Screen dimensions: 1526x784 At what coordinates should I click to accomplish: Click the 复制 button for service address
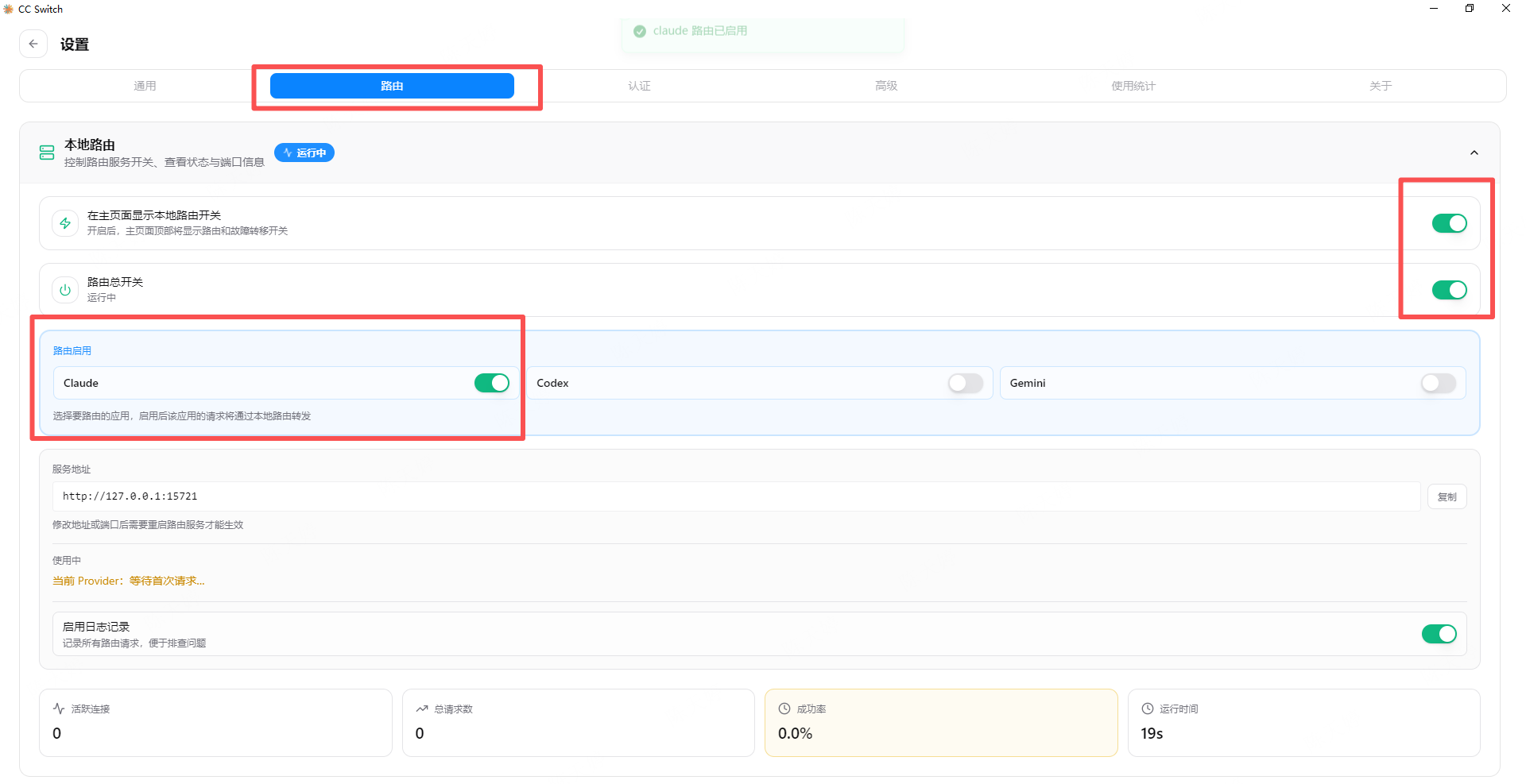pyautogui.click(x=1447, y=496)
